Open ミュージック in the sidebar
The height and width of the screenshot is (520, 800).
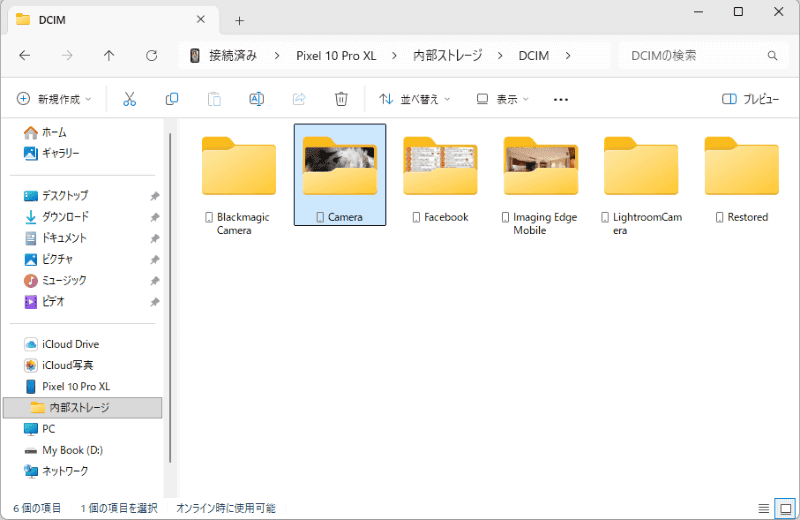pyautogui.click(x=55, y=280)
